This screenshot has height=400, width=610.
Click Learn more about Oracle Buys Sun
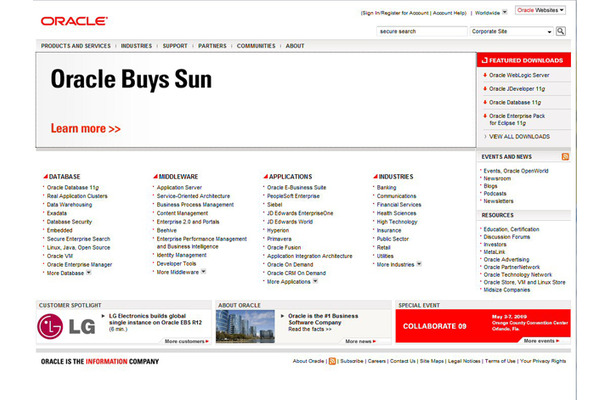coord(86,128)
